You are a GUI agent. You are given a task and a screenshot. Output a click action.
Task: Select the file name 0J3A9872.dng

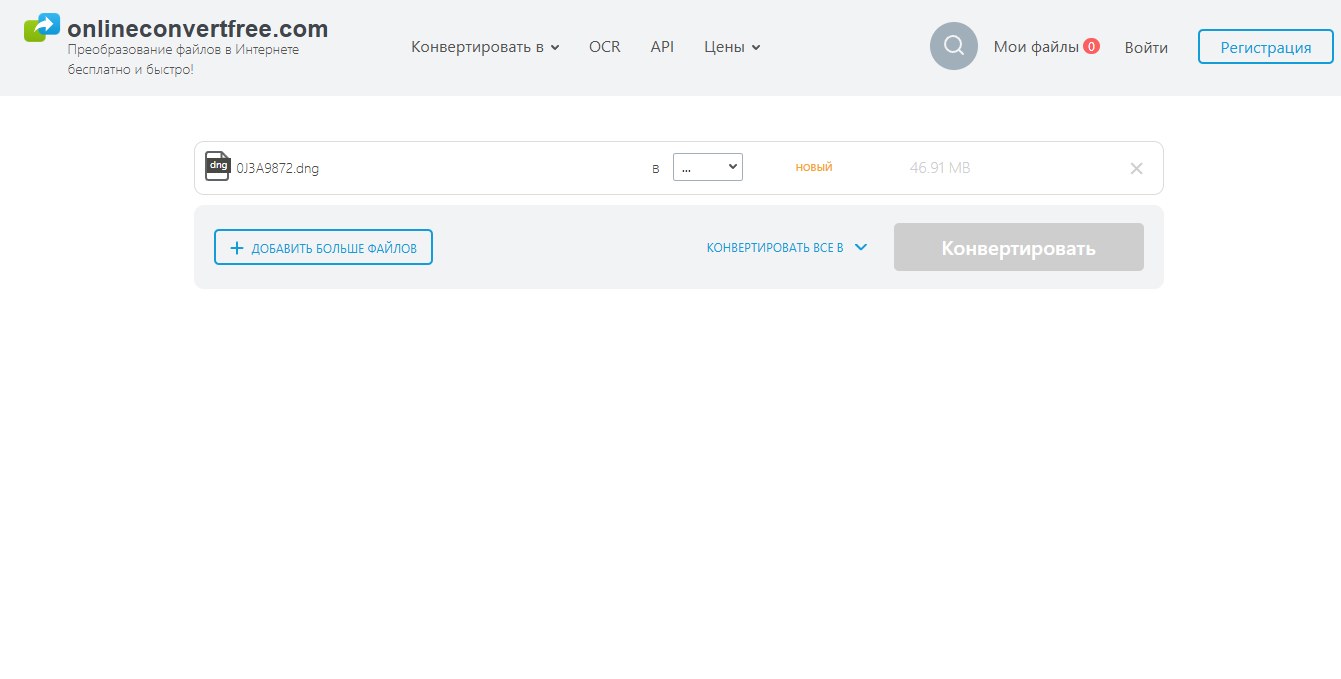coord(278,168)
